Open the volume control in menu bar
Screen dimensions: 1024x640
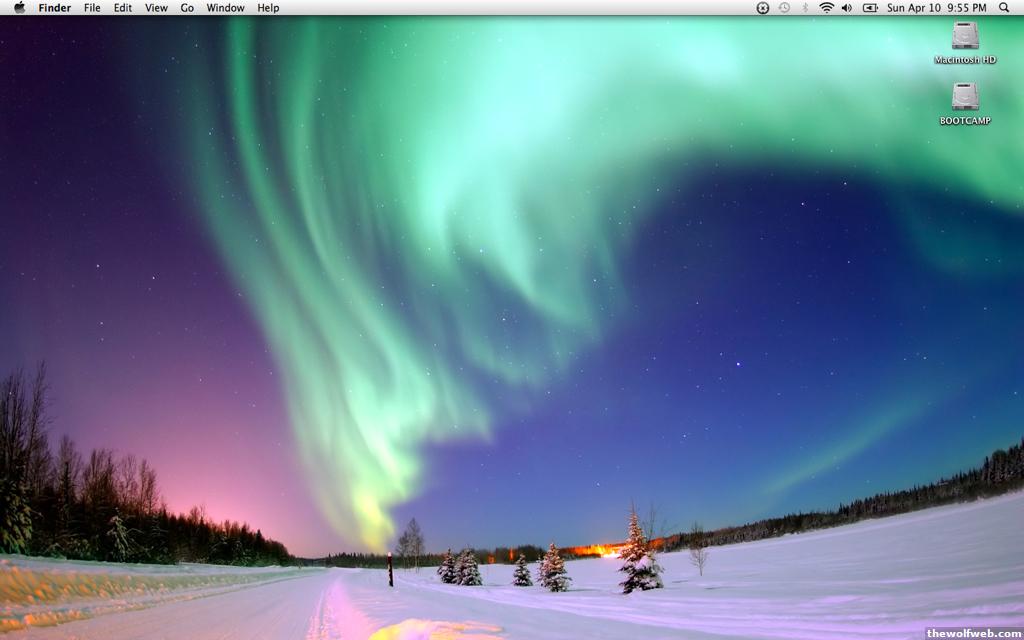pos(847,8)
